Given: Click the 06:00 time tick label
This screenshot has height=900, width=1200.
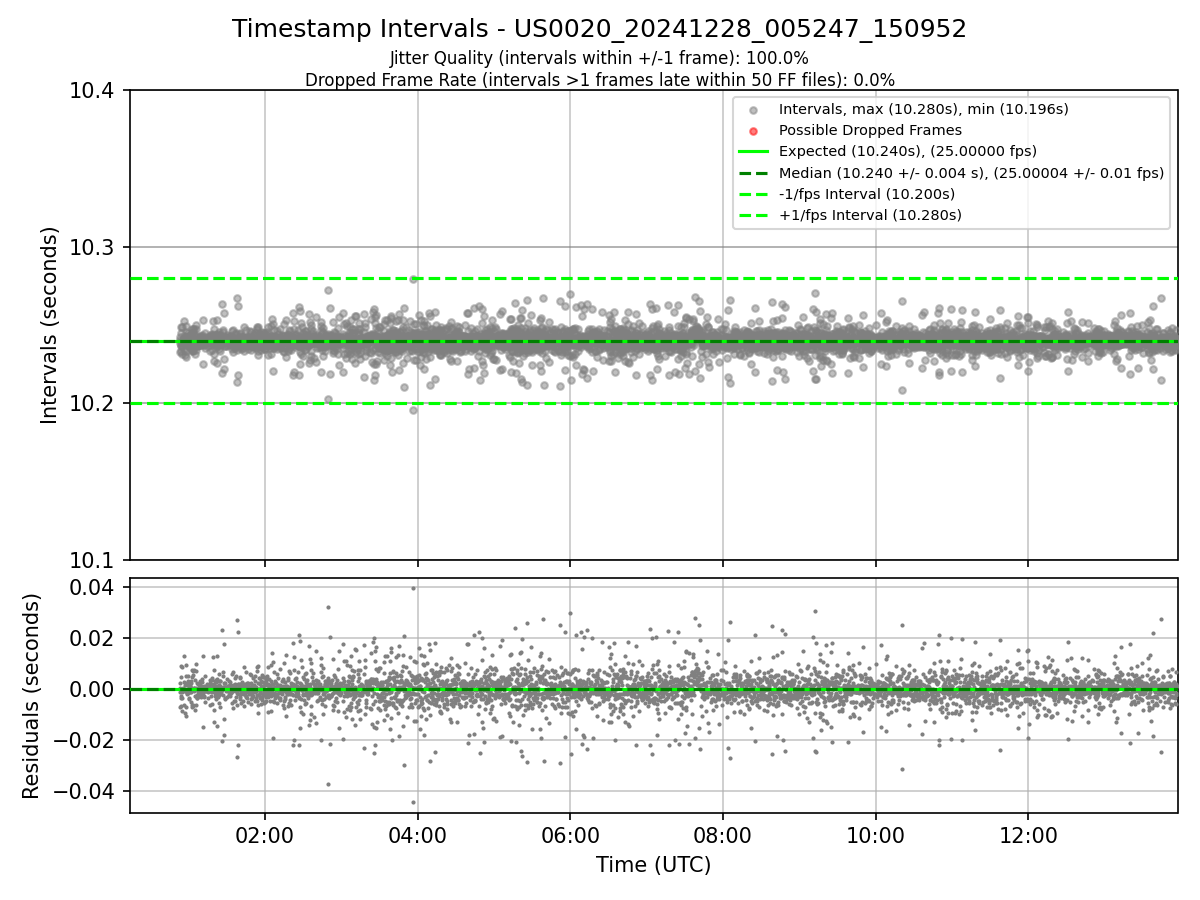Looking at the screenshot, I should click(570, 834).
